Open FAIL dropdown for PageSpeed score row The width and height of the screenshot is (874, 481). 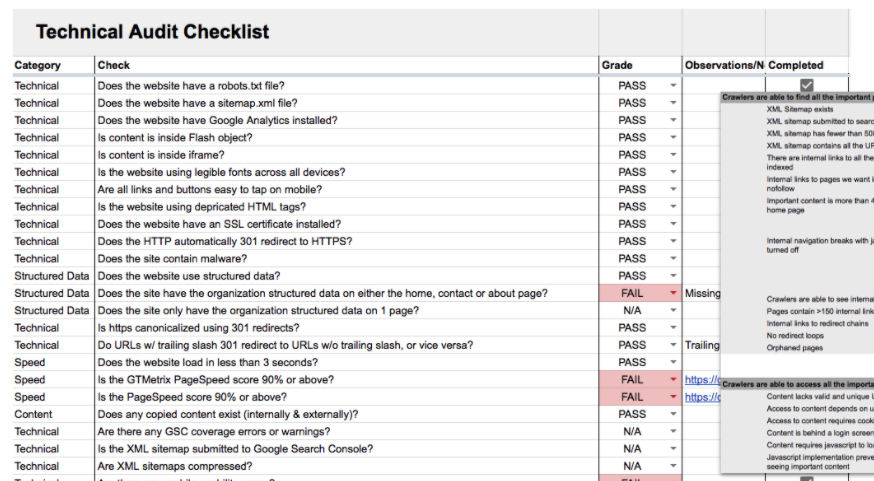[673, 397]
